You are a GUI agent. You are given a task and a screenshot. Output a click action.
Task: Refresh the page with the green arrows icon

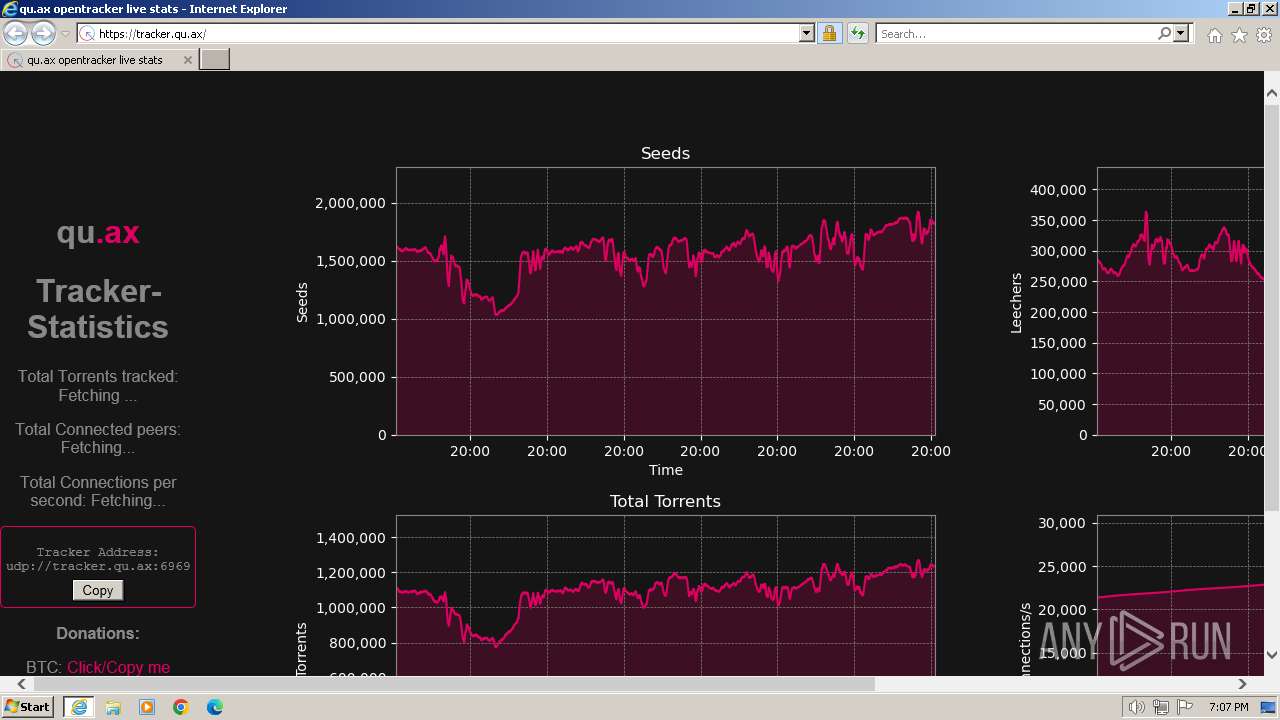(x=857, y=34)
